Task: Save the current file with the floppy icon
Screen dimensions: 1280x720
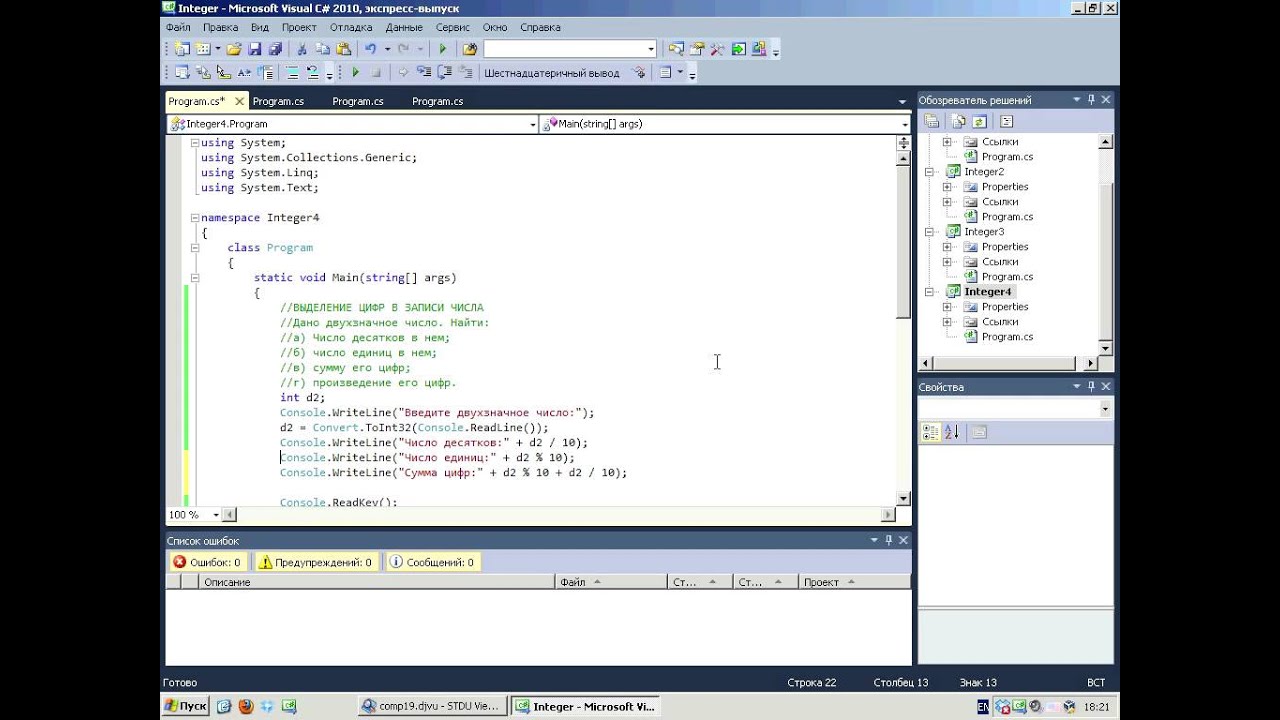Action: 254,49
